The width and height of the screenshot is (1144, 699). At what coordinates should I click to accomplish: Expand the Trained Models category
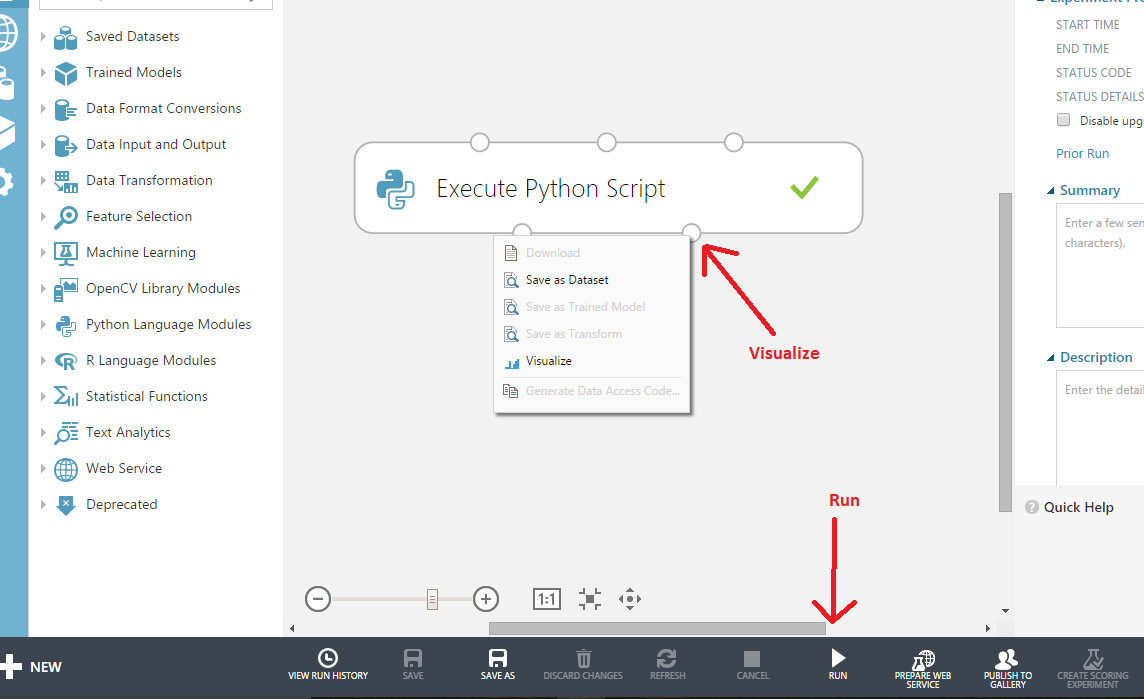42,72
